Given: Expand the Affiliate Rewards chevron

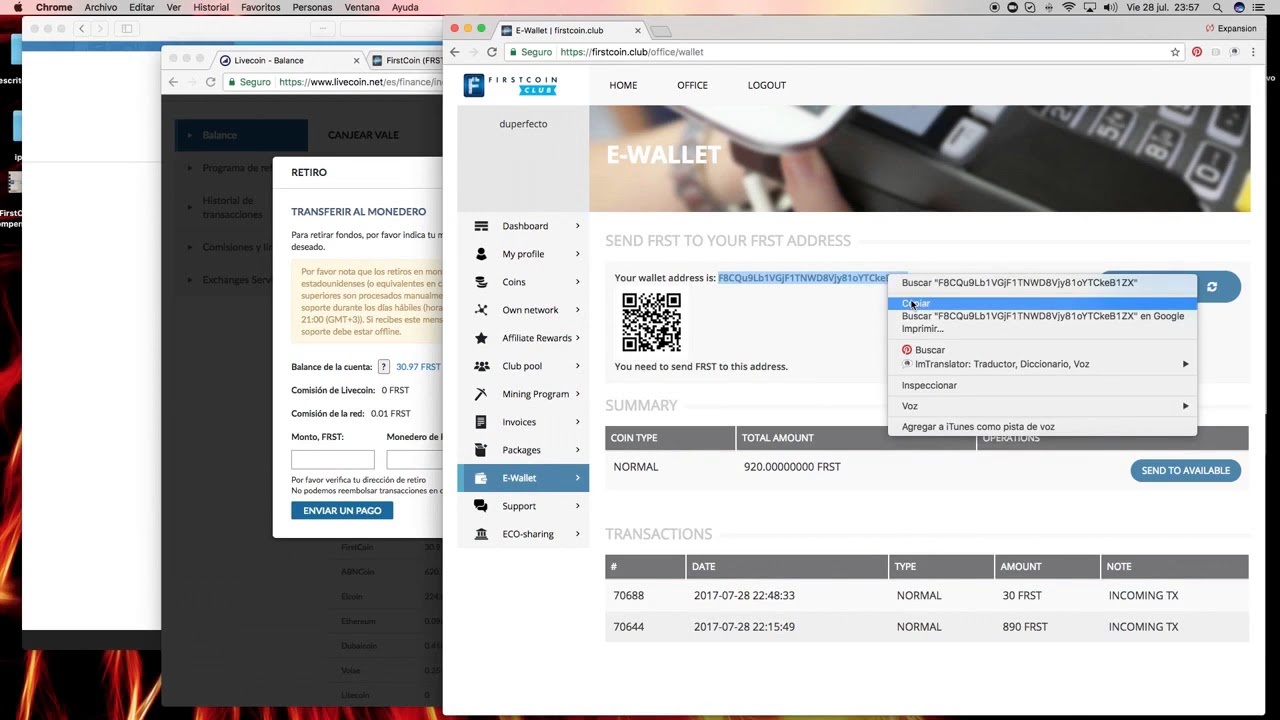Looking at the screenshot, I should 577,338.
